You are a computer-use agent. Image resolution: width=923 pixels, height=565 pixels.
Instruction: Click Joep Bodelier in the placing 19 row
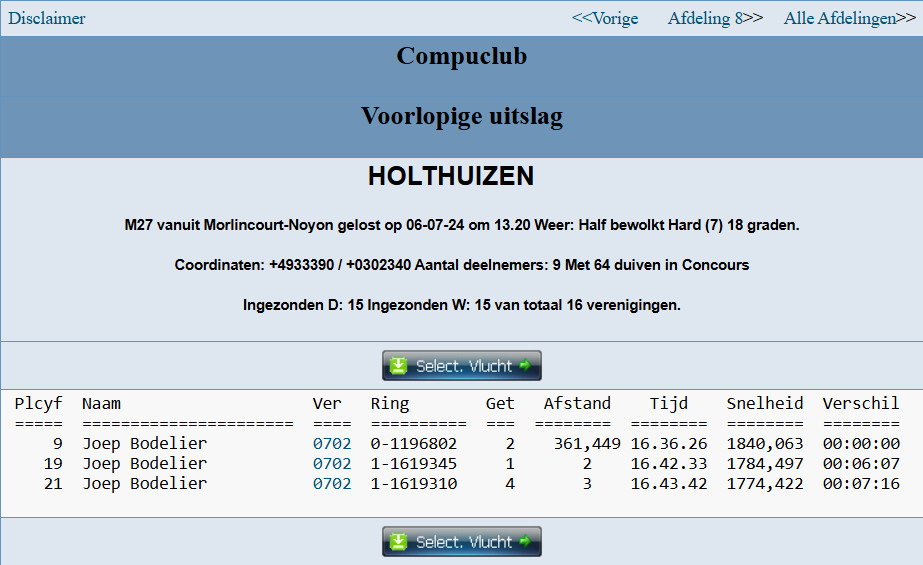click(145, 464)
